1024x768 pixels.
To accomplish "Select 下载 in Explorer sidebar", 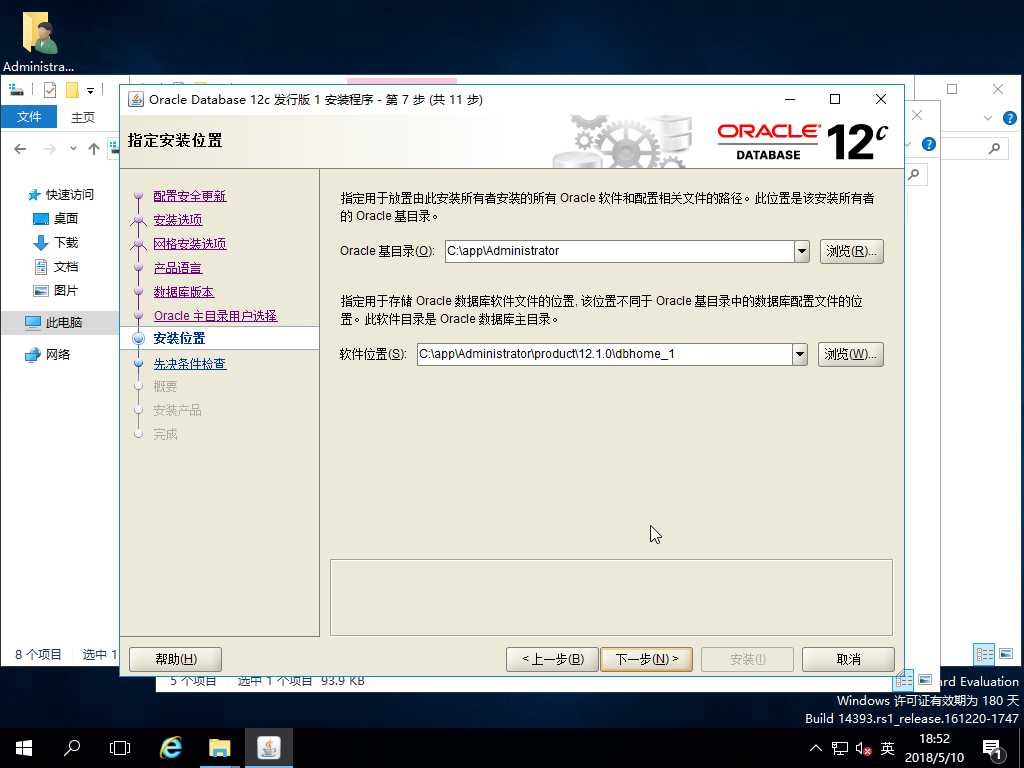I will click(65, 243).
